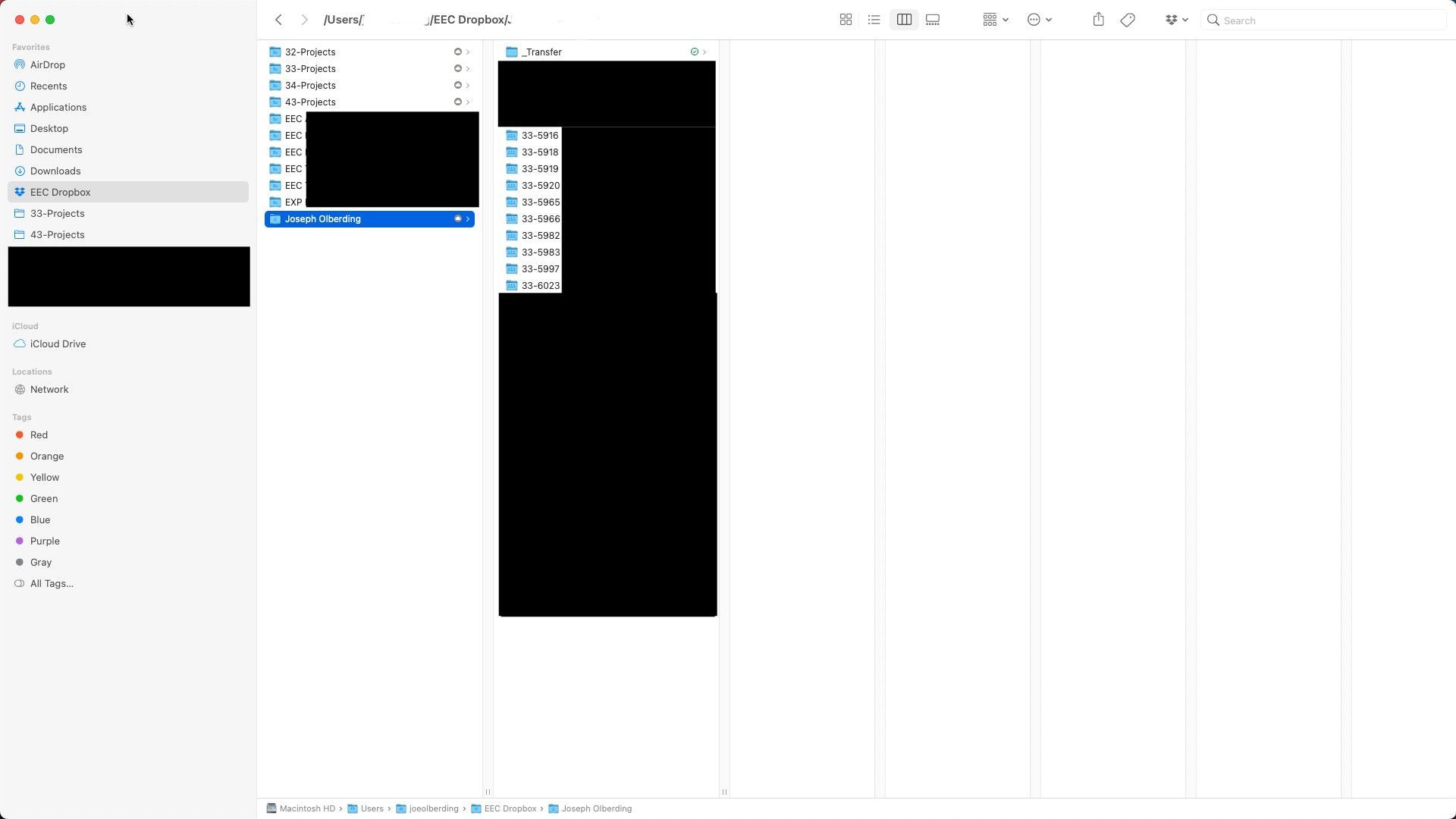Select folder 33-5982

point(532,235)
